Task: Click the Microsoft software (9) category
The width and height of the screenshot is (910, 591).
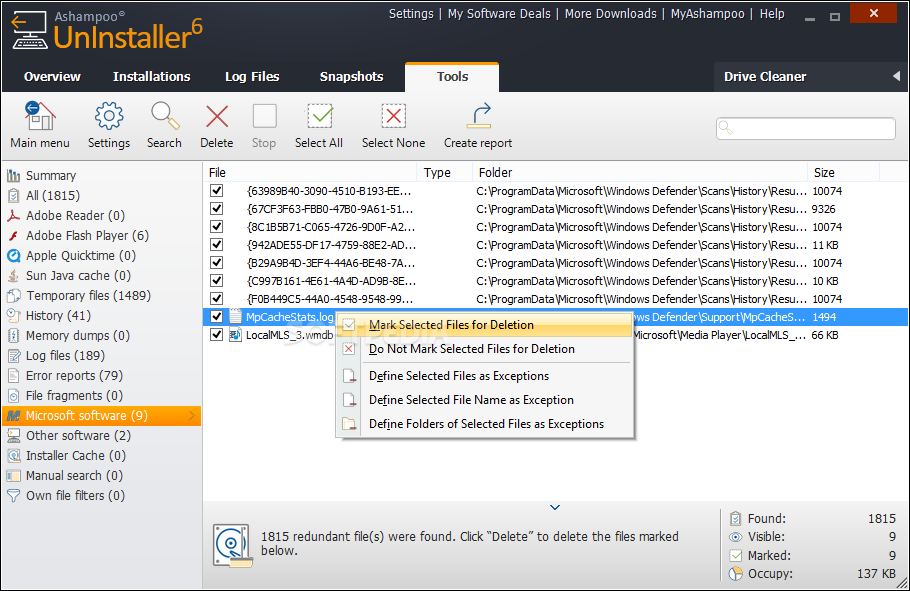Action: (x=102, y=416)
